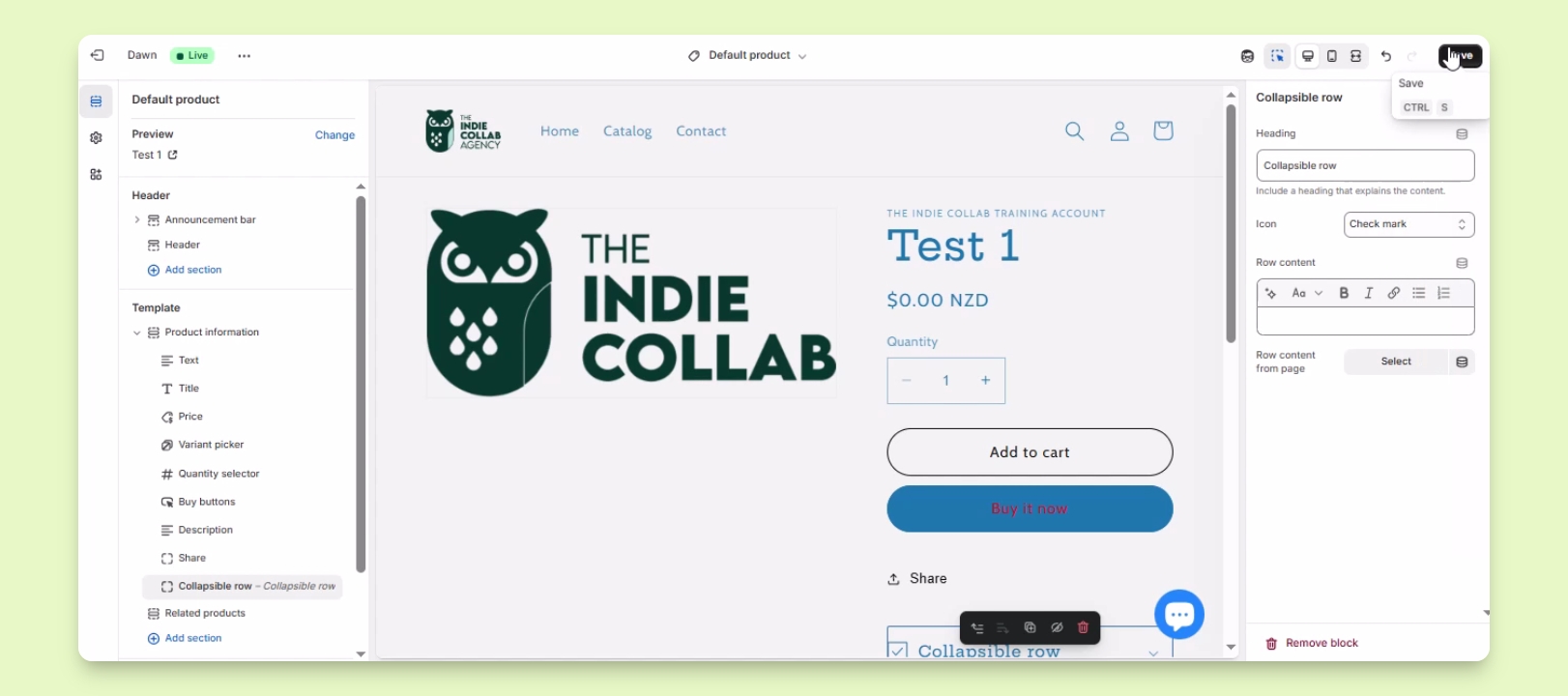
Task: Switch to desktop preview
Action: pyautogui.click(x=1307, y=56)
